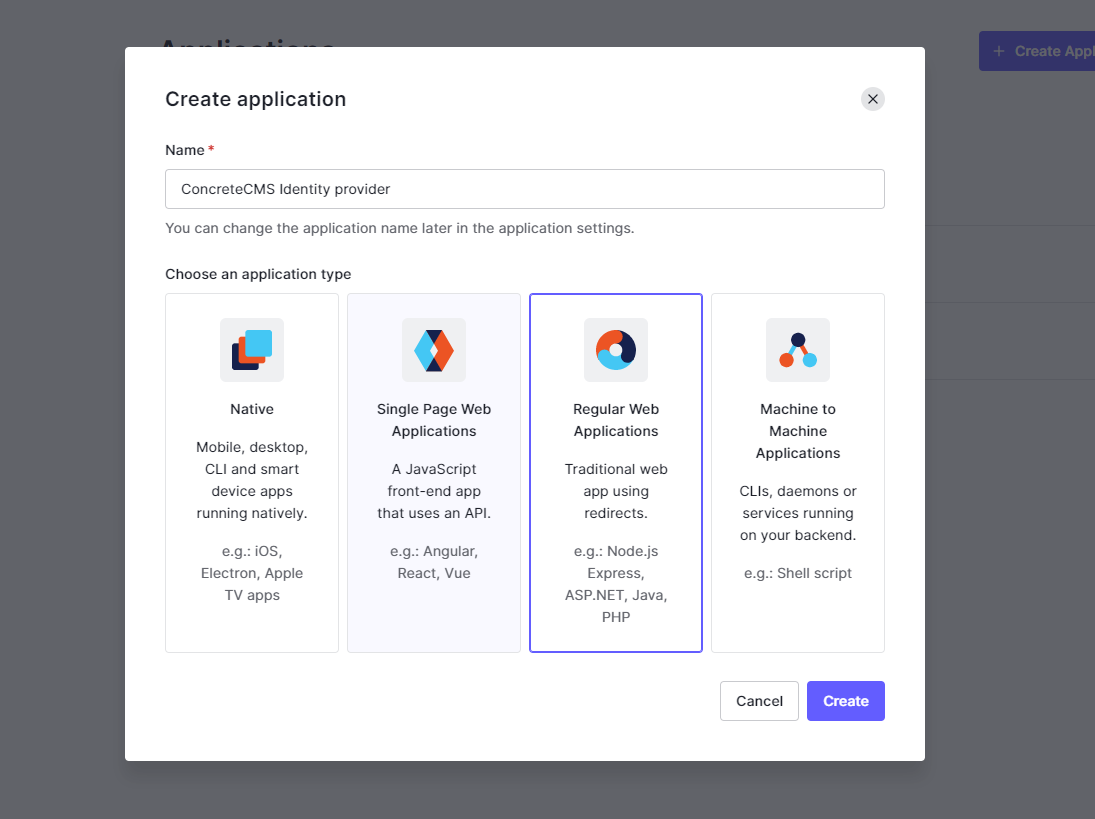Click the 'A JavaScript front-end app' description
Viewport: 1095px width, 819px height.
pyautogui.click(x=434, y=491)
